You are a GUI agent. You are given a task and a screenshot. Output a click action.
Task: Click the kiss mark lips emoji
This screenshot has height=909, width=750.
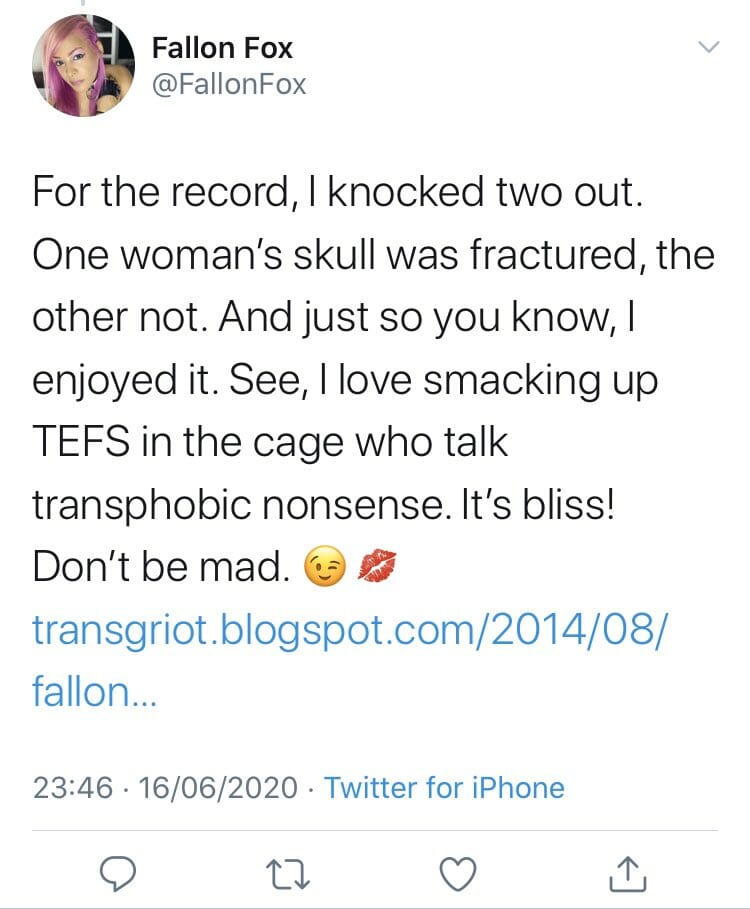[376, 568]
